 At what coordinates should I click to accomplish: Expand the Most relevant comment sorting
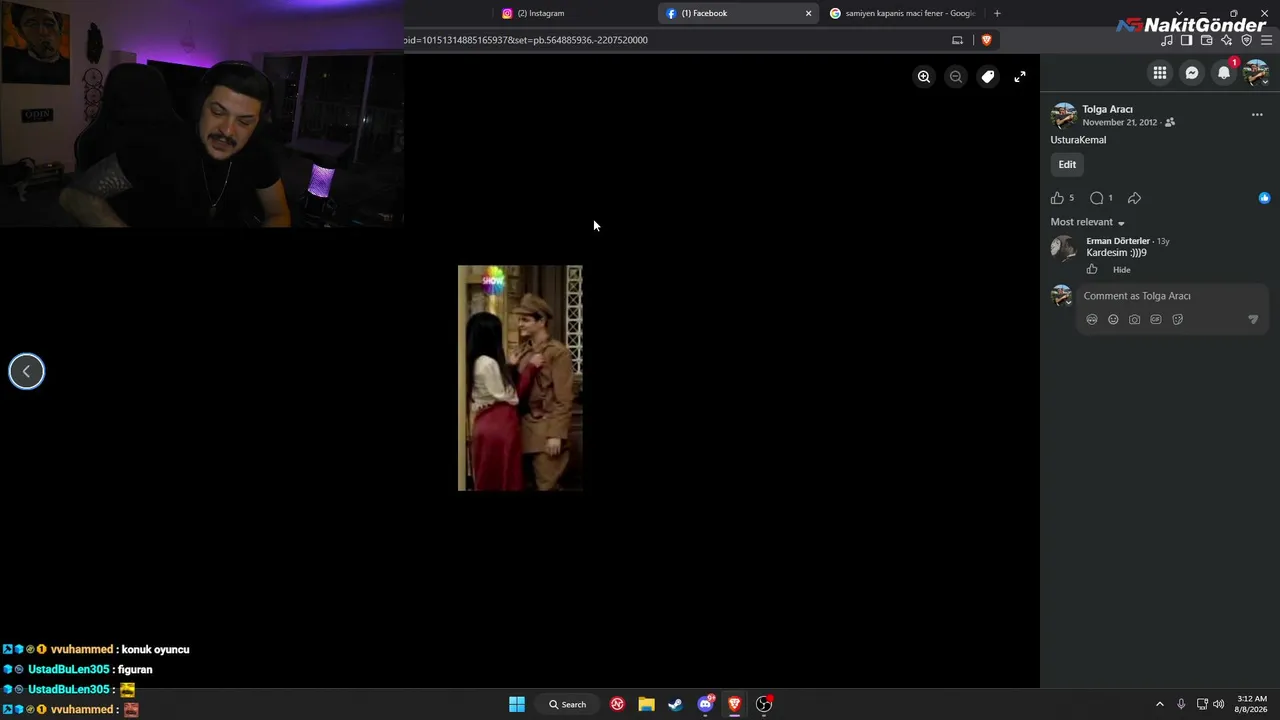[1087, 222]
